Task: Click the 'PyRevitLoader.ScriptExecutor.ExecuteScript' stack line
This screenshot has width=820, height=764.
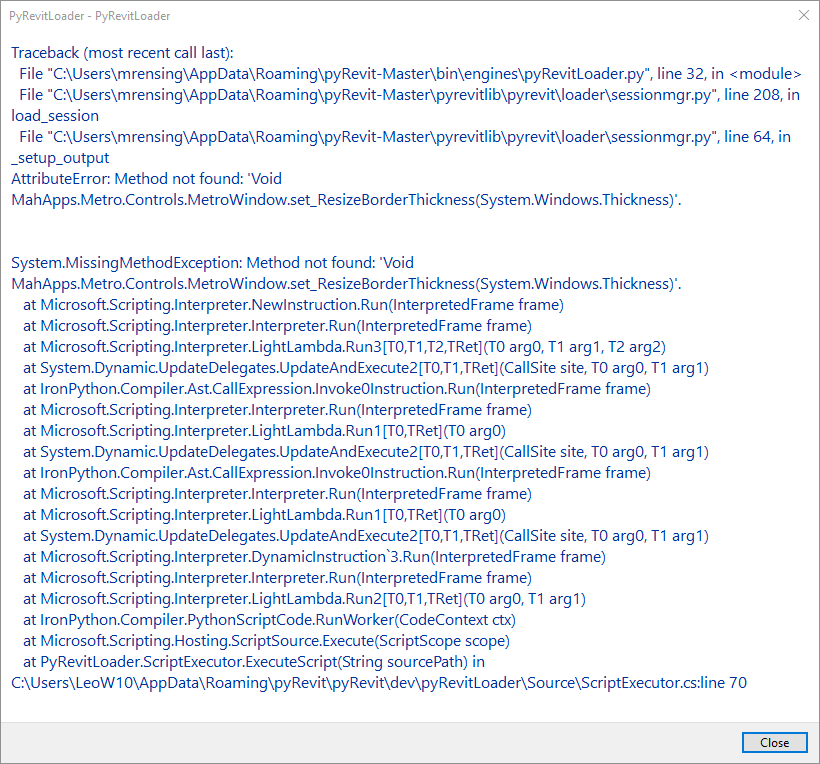Action: (x=254, y=662)
